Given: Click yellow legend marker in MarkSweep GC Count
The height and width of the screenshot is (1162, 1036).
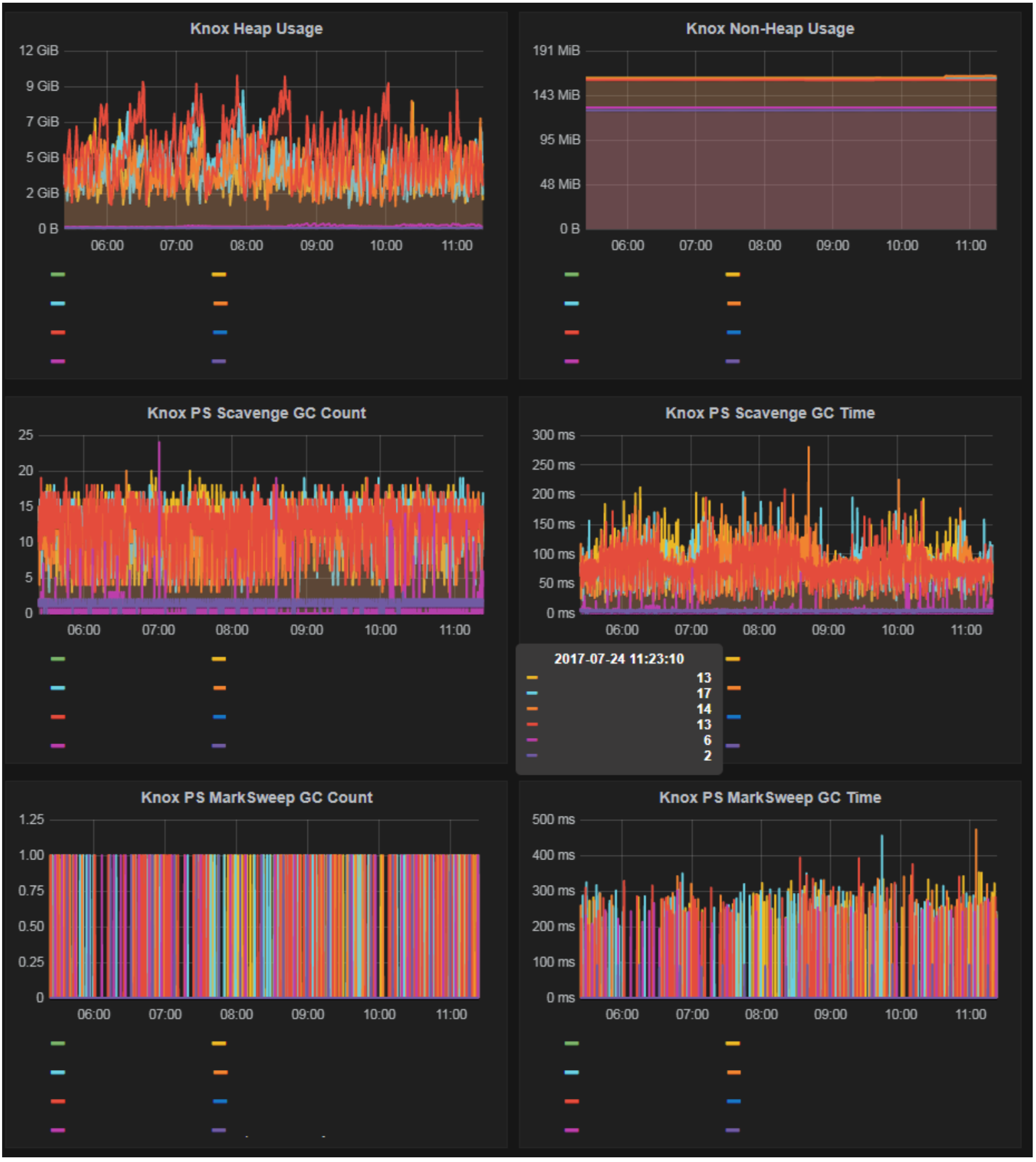Looking at the screenshot, I should coord(219,1043).
